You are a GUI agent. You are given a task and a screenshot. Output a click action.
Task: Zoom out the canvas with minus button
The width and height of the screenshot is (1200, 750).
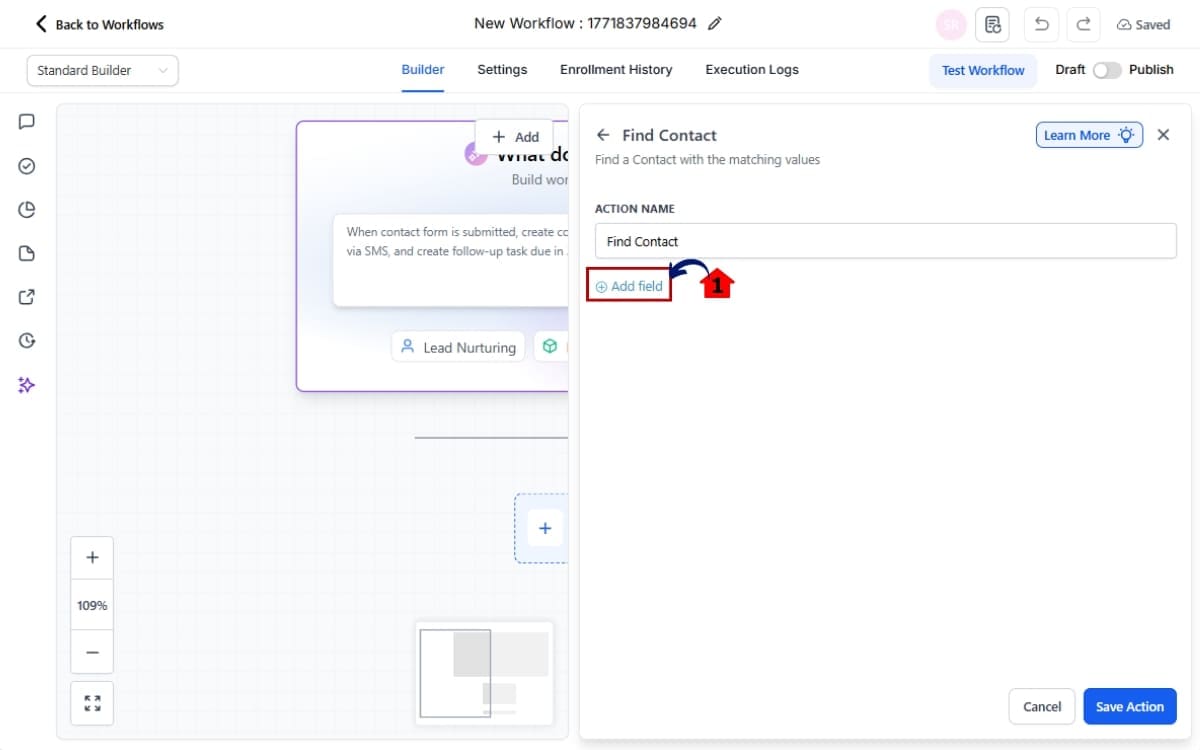tap(92, 652)
